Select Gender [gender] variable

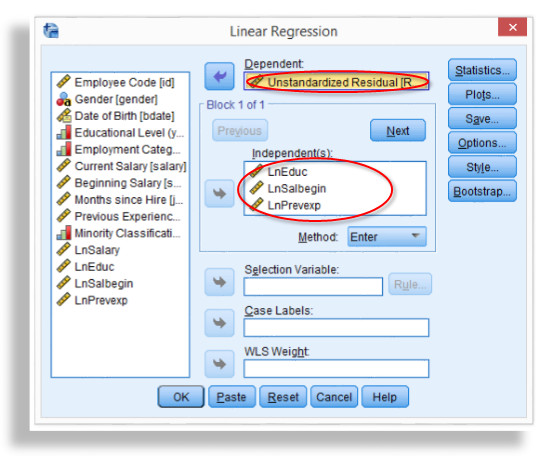(116, 99)
